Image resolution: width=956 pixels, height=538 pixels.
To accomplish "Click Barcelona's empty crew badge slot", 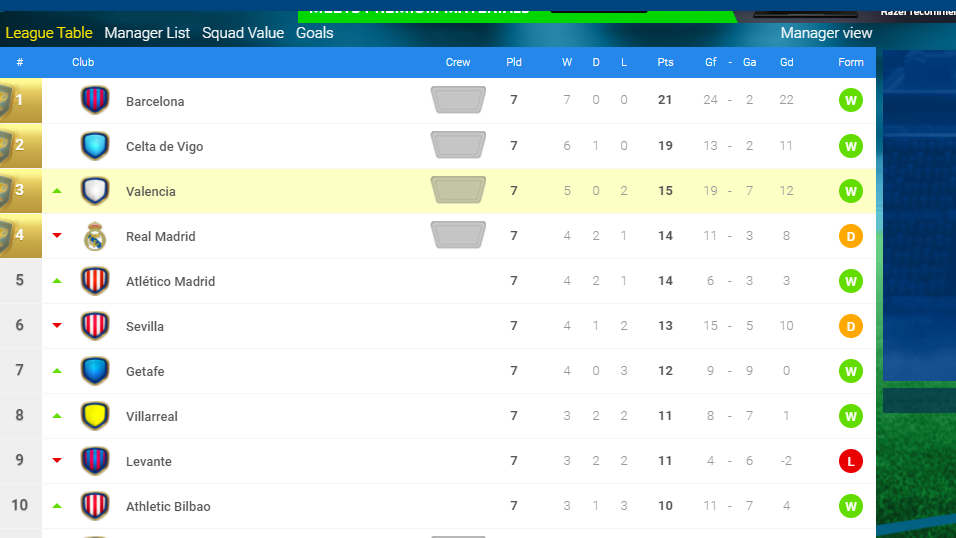I will tap(458, 100).
